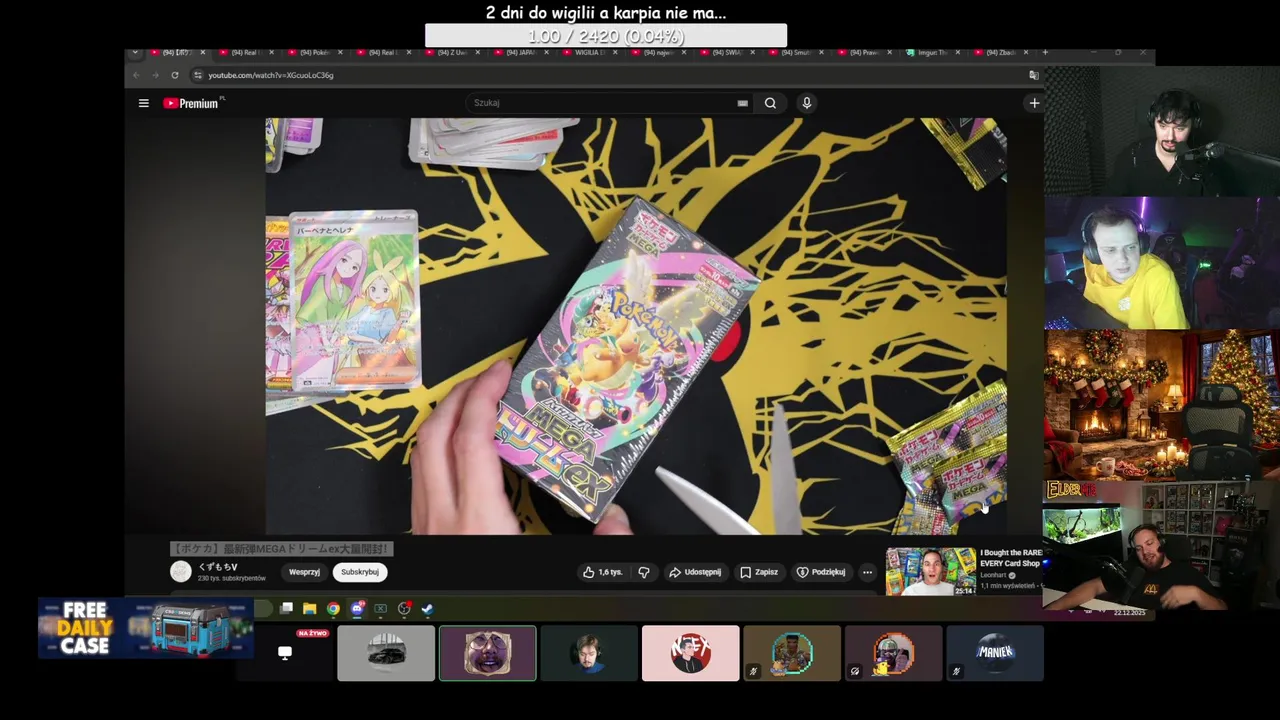The width and height of the screenshot is (1280, 720).
Task: Open Discord from the taskbar
Action: (x=357, y=608)
